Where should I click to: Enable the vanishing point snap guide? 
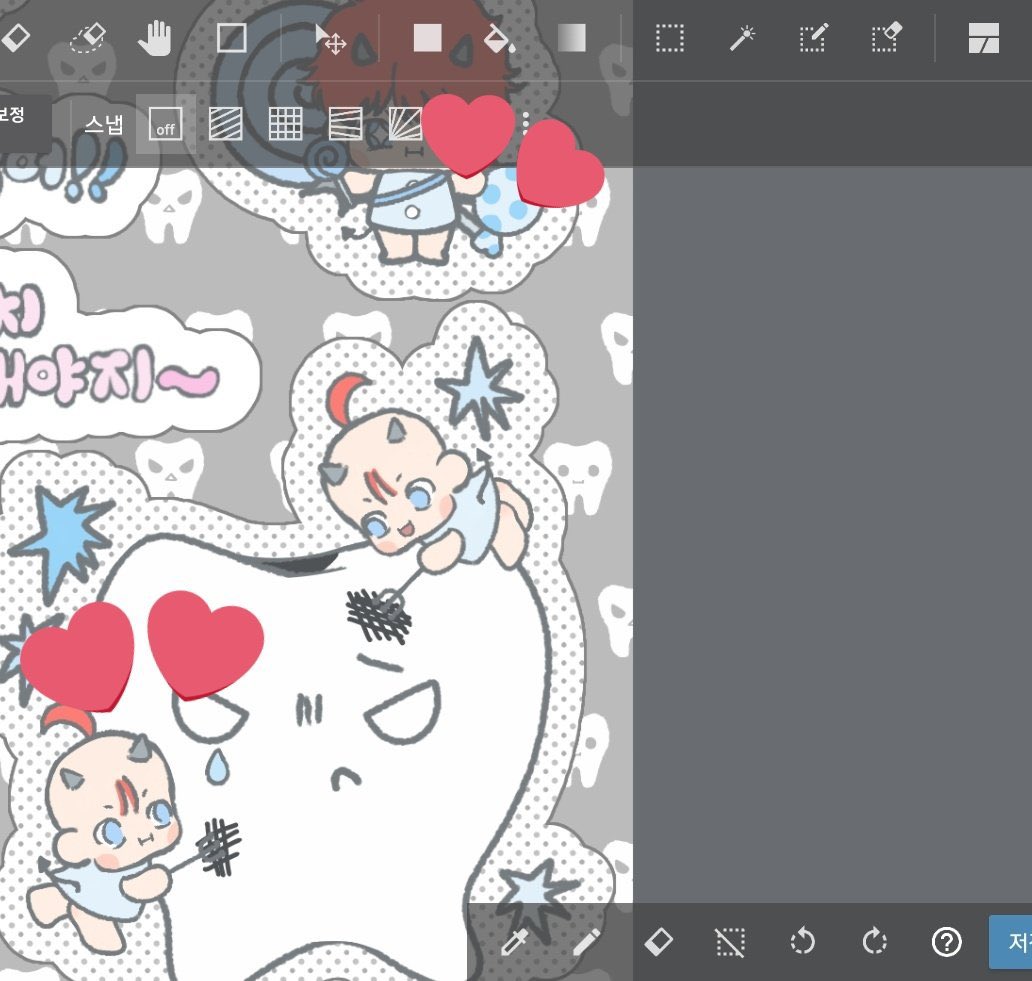(346, 124)
